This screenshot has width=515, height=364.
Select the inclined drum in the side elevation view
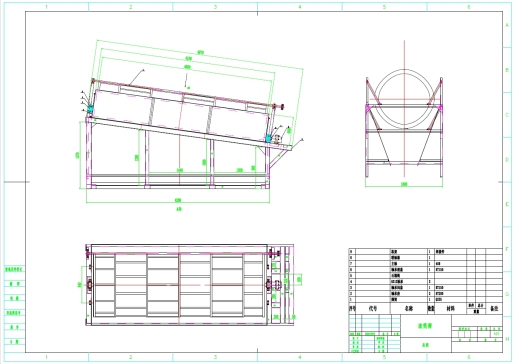click(x=182, y=115)
